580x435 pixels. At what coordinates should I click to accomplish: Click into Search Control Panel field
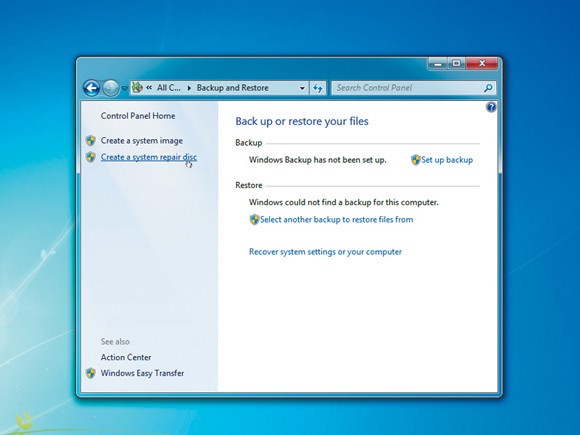[x=407, y=88]
